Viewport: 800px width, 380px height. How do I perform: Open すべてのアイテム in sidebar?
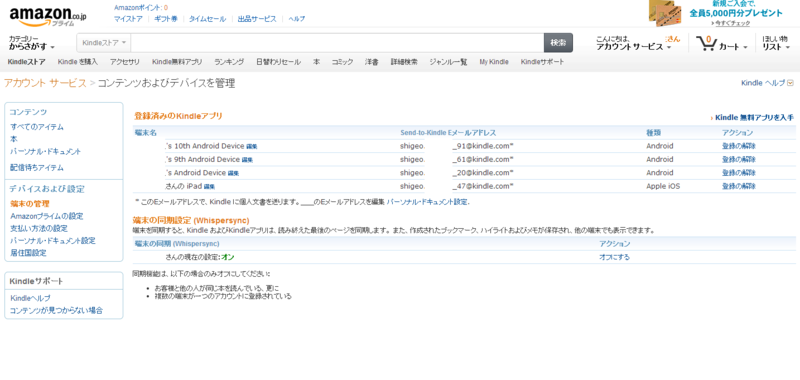(x=37, y=127)
